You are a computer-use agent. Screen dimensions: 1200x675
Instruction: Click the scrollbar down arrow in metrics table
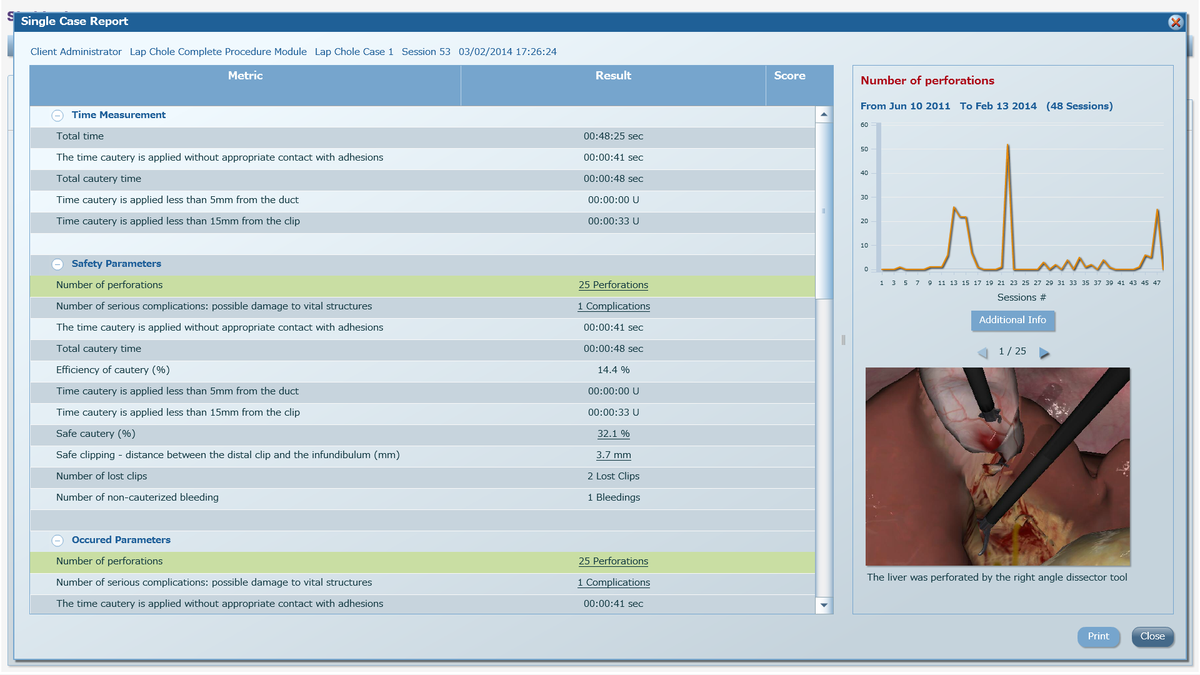(824, 605)
